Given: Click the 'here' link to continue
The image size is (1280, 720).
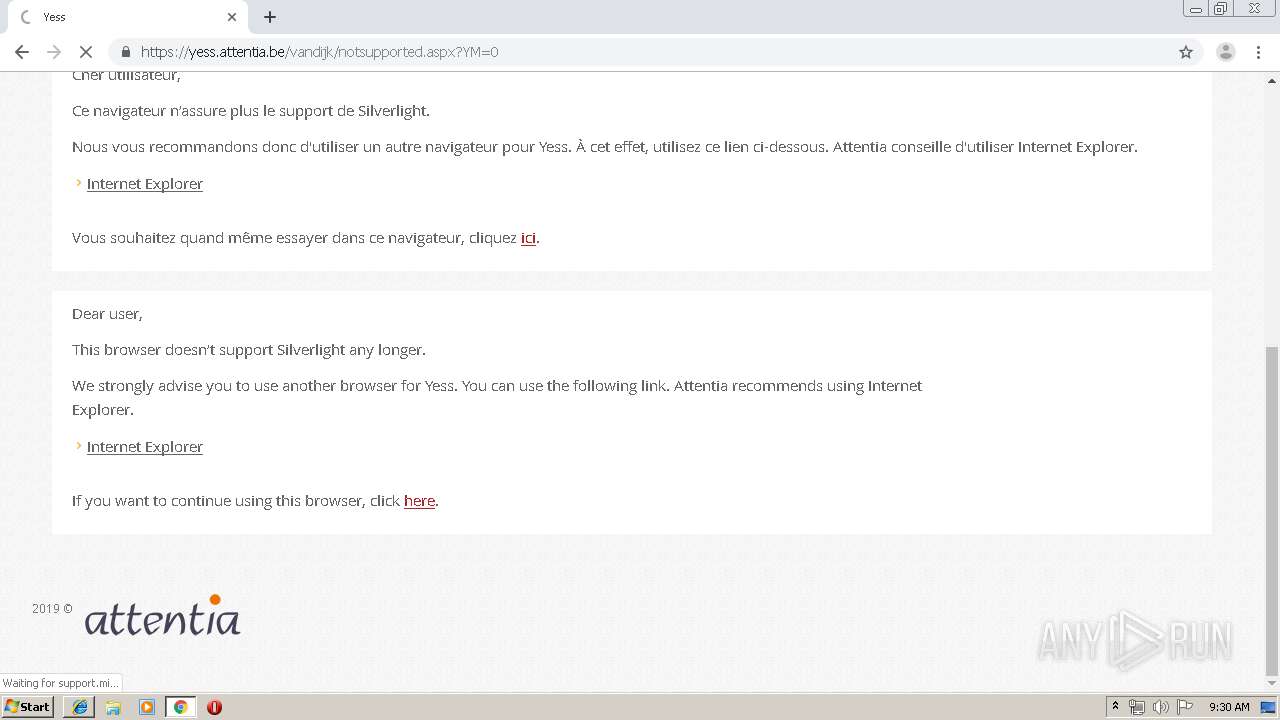Looking at the screenshot, I should (x=419, y=501).
